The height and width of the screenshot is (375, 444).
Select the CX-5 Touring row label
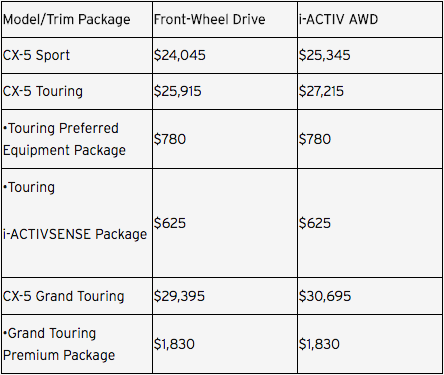point(77,91)
